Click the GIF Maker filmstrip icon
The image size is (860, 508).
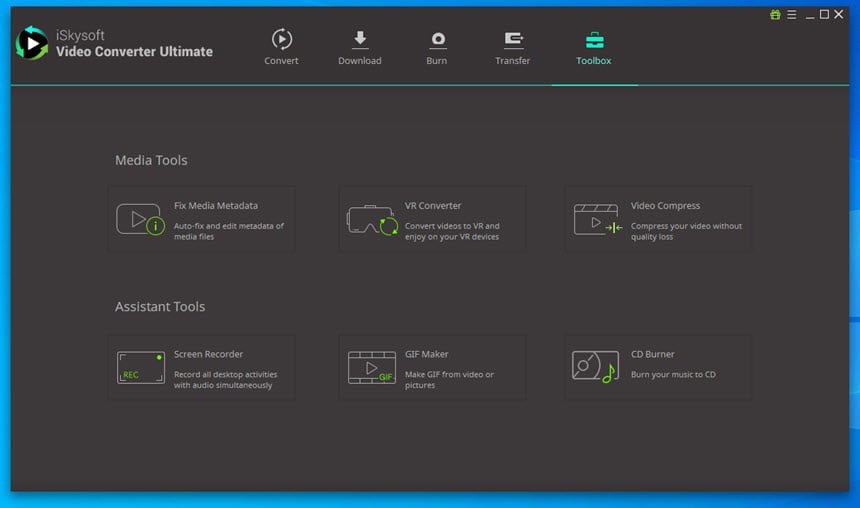371,367
